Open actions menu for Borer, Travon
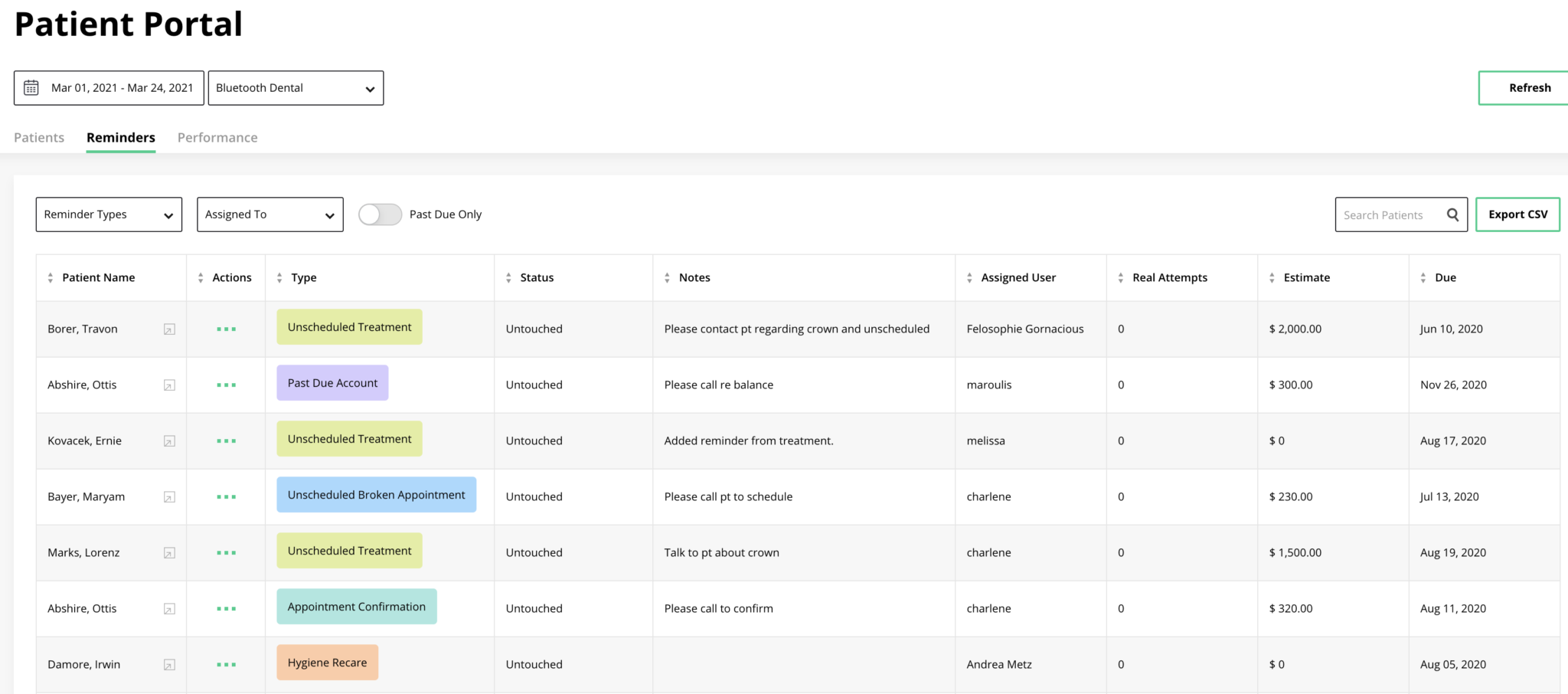Viewport: 1568px width, 694px height. coord(226,329)
